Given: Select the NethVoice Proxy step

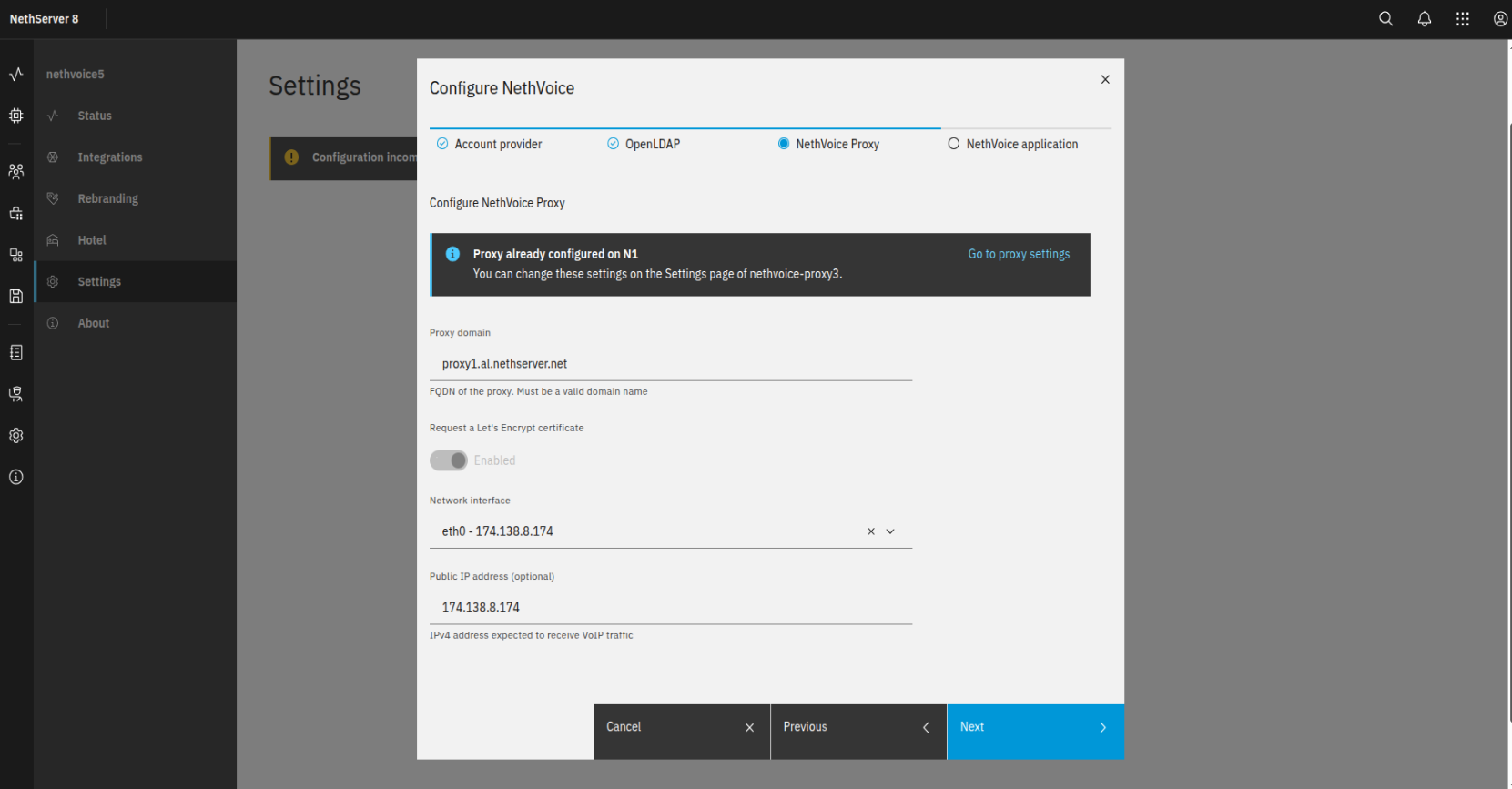Looking at the screenshot, I should (837, 144).
